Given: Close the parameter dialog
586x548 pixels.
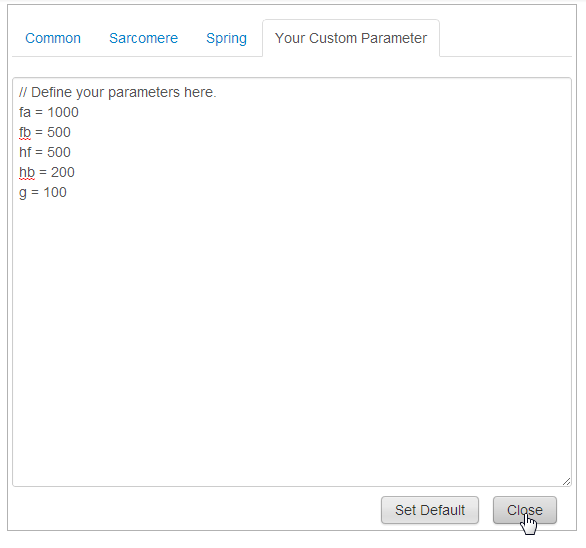Looking at the screenshot, I should [525, 510].
